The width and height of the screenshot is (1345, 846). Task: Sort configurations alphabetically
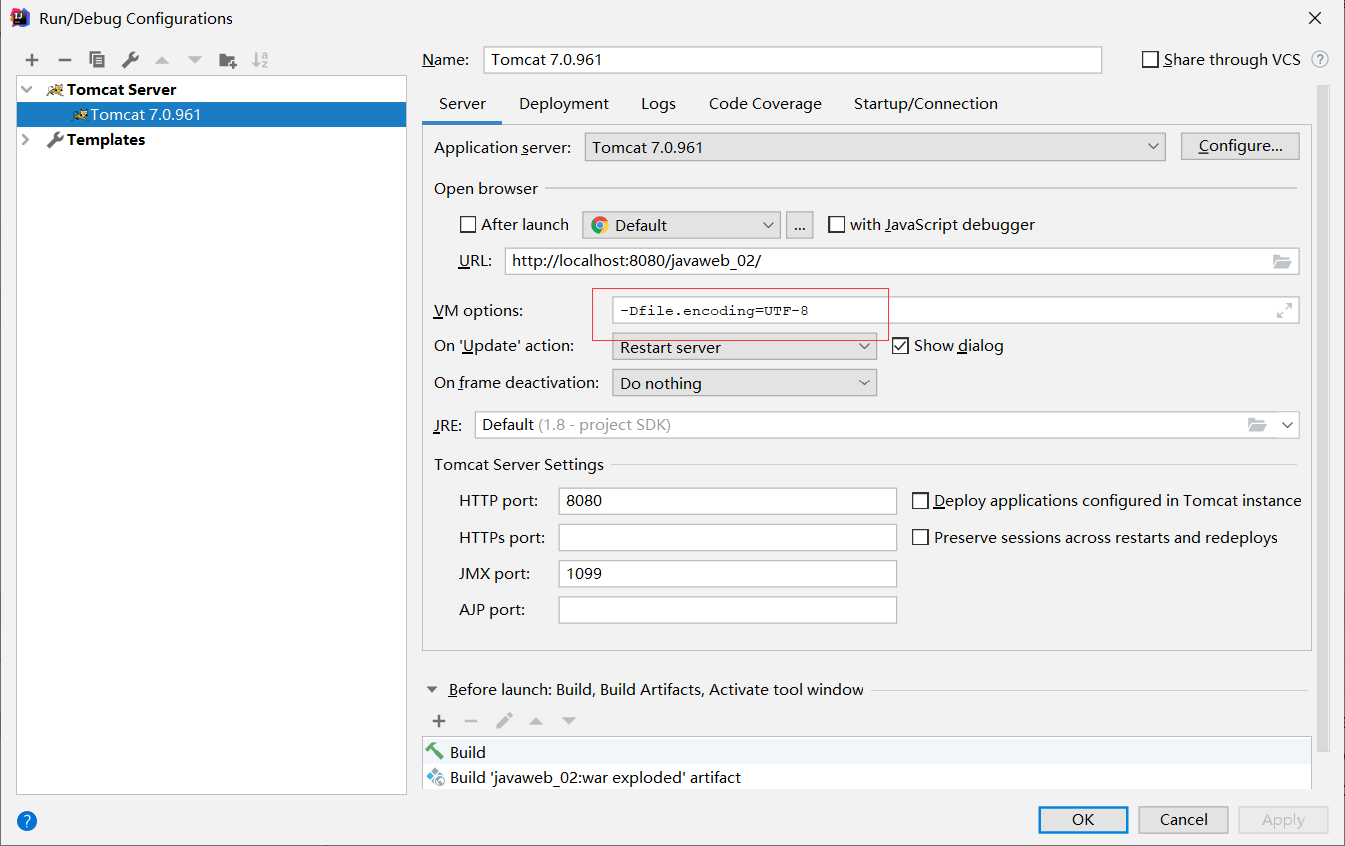[260, 60]
